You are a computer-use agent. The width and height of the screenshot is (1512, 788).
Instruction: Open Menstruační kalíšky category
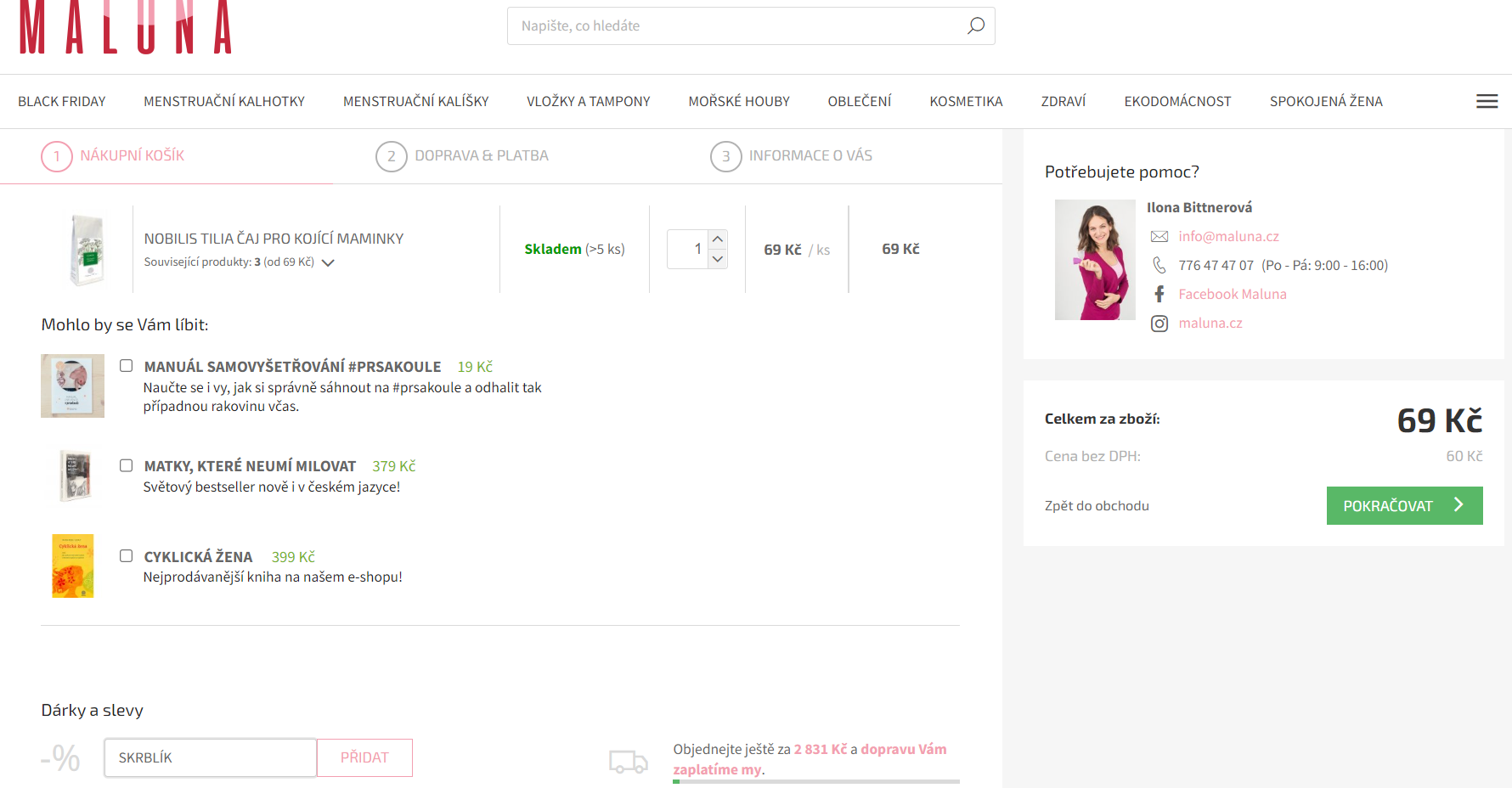click(416, 101)
